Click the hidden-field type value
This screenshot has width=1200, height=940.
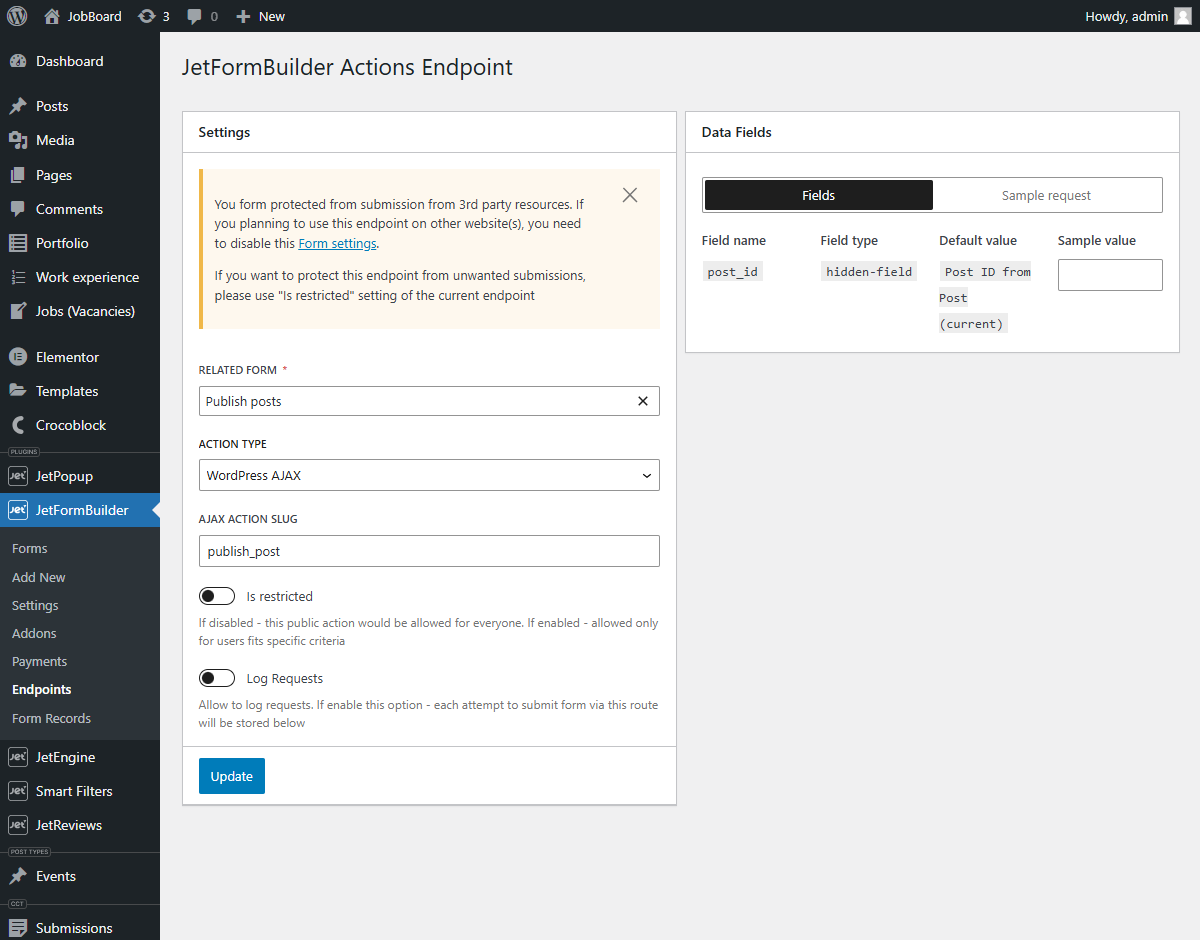tap(869, 272)
